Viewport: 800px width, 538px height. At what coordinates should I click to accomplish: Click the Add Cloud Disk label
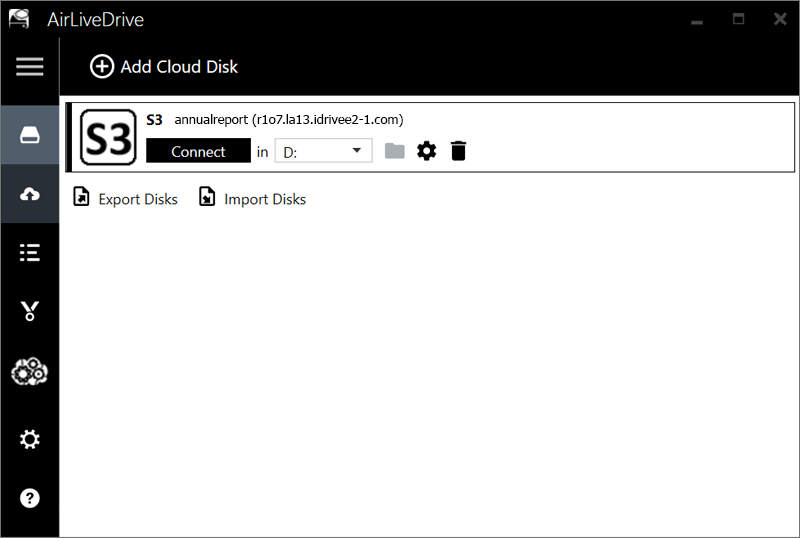point(179,67)
